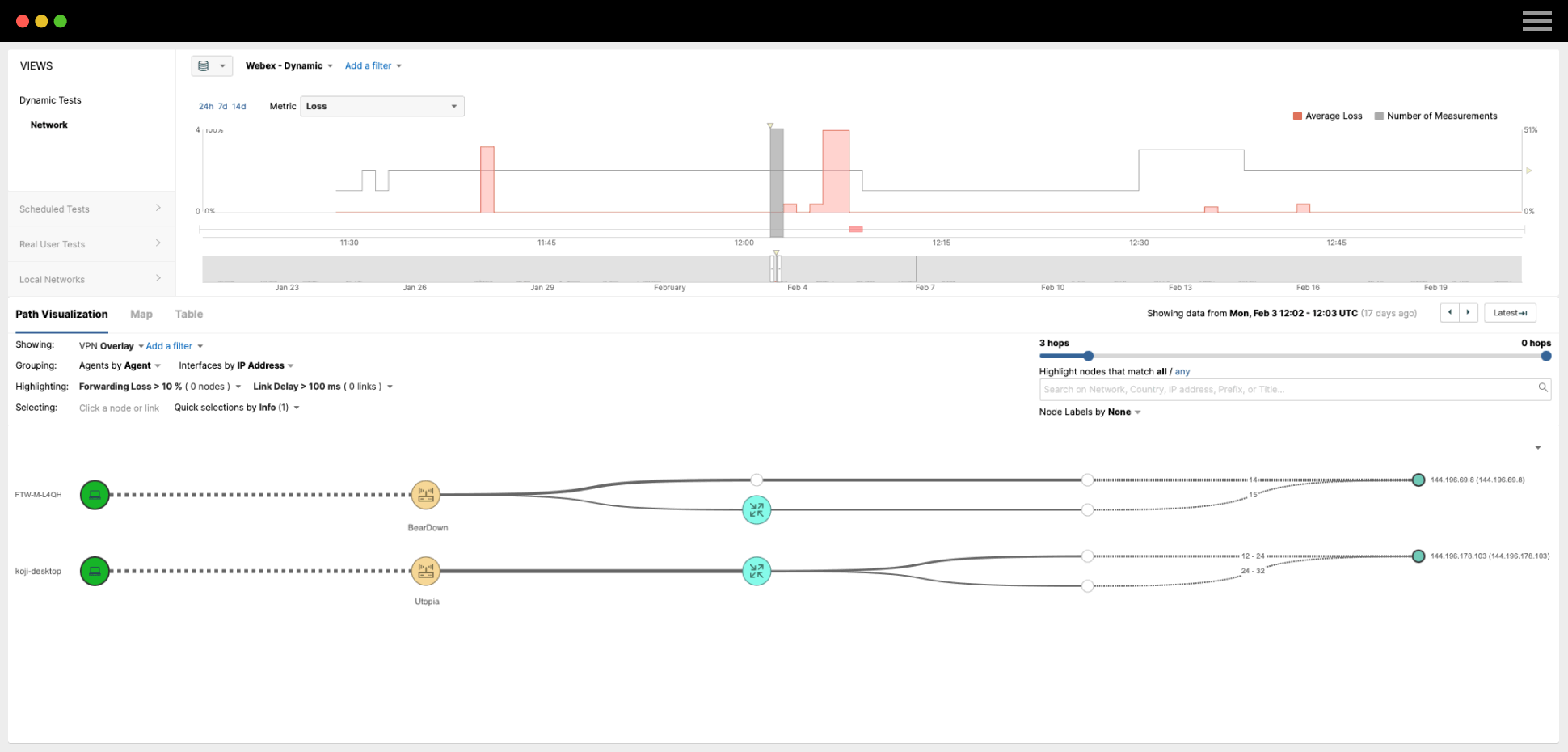
Task: Select the Utopia router node
Action: coord(426,571)
